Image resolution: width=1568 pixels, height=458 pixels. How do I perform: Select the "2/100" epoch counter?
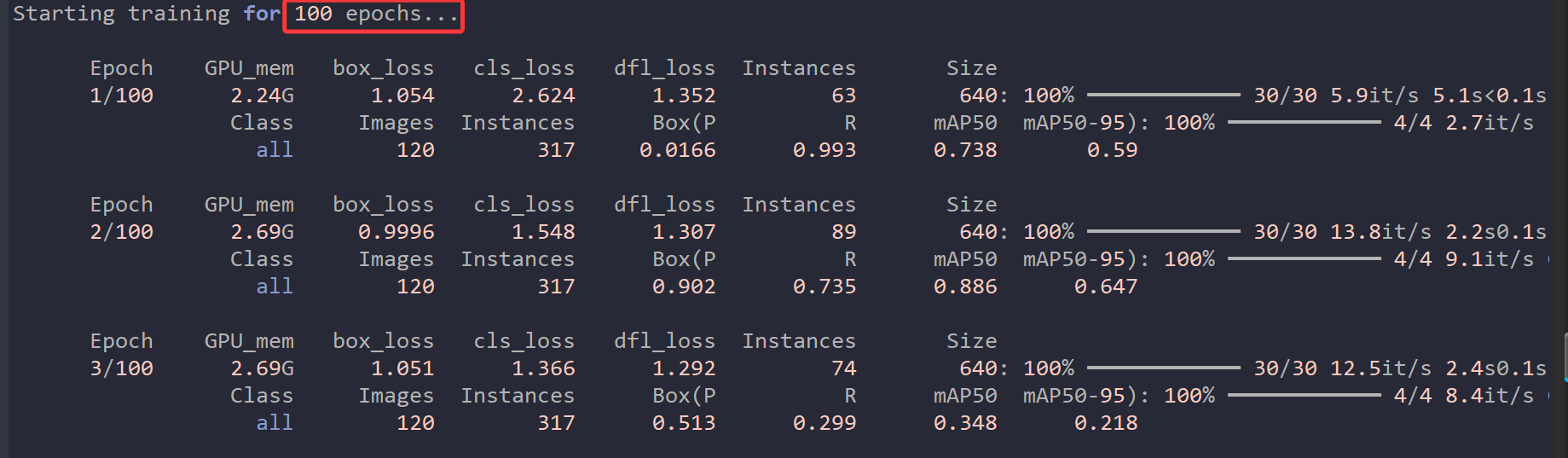pyautogui.click(x=121, y=232)
